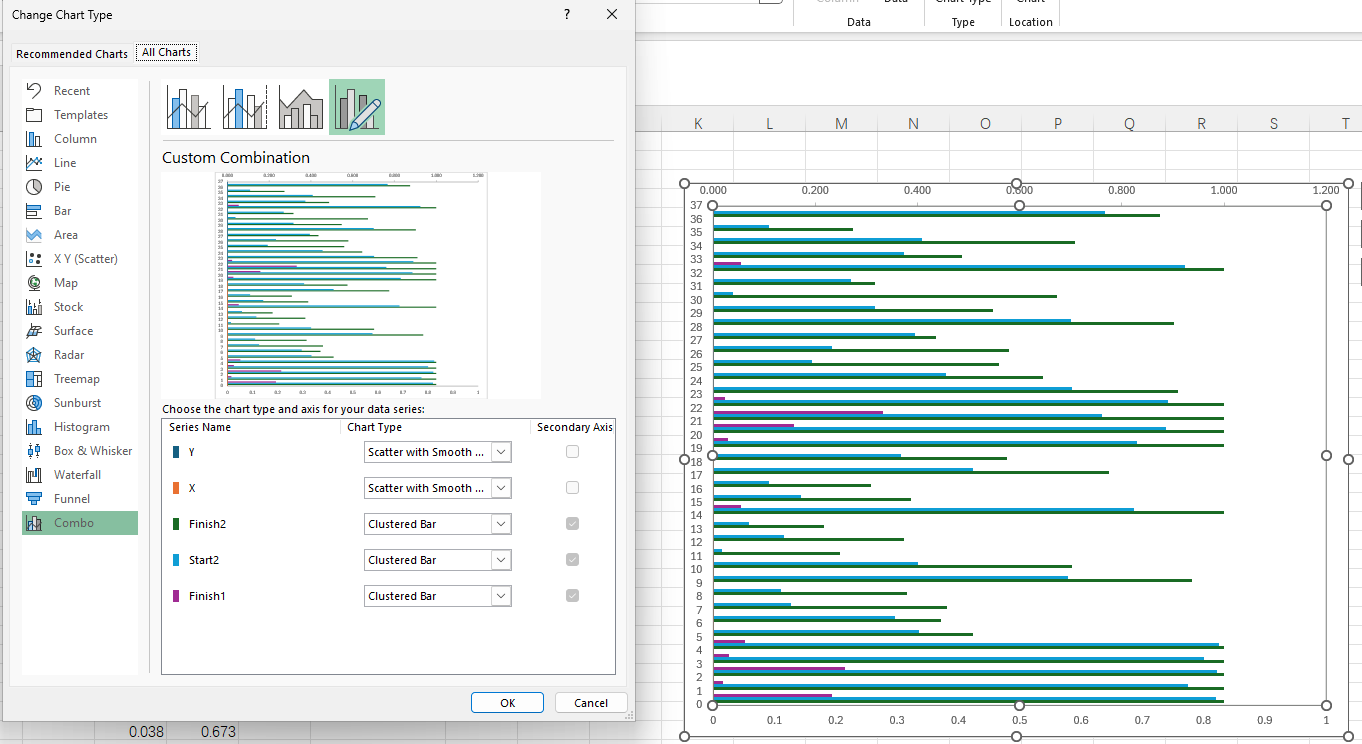Select the Recent chart category icon
1362x744 pixels.
pyautogui.click(x=33, y=91)
